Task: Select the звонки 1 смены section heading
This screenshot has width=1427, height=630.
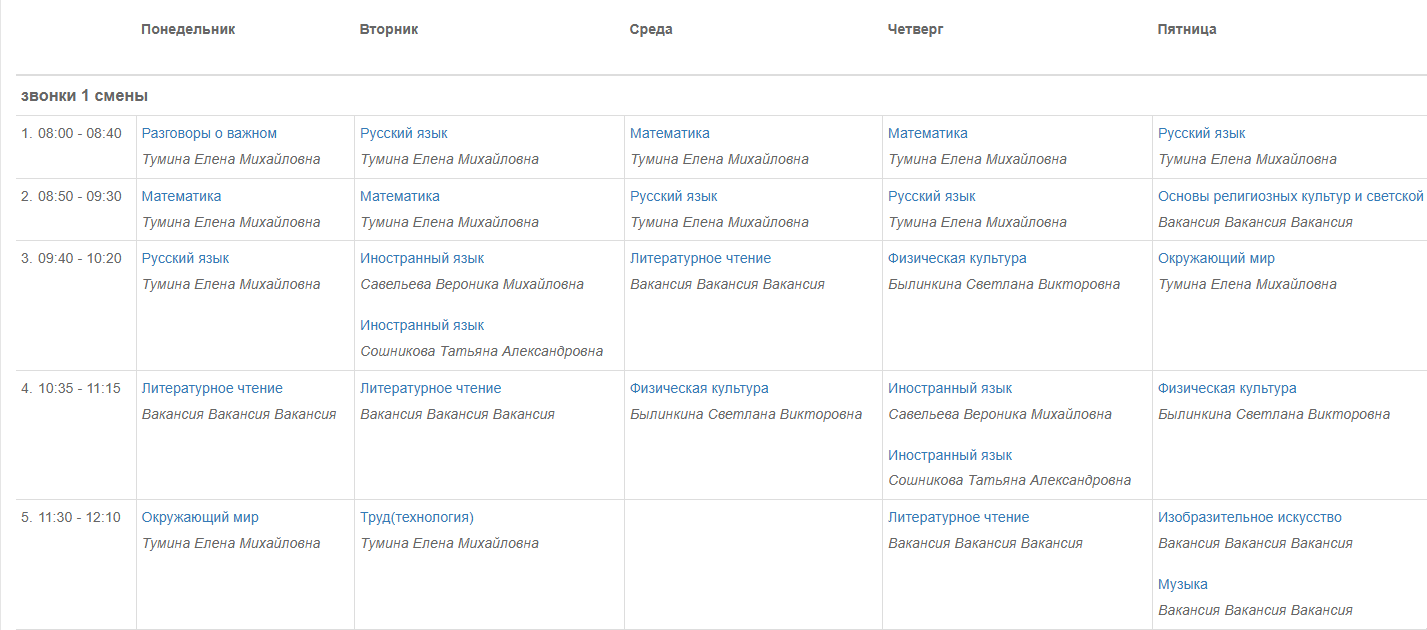Action: (84, 96)
